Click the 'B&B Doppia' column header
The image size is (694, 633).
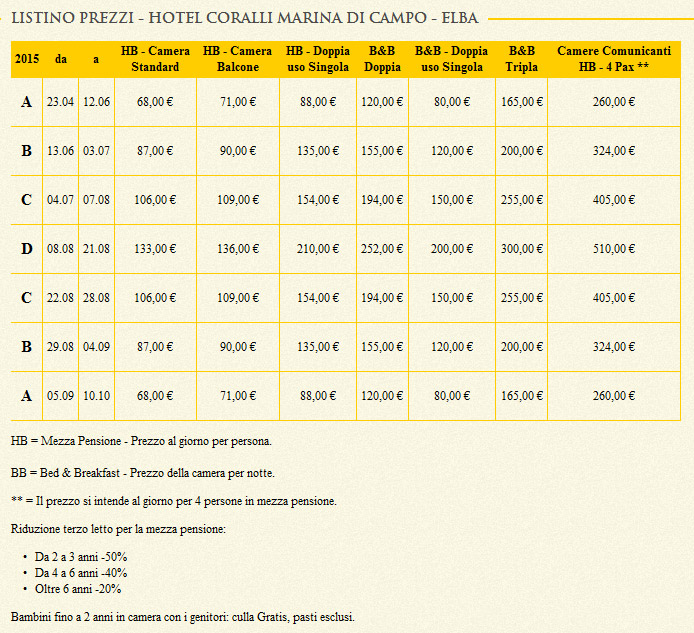(x=382, y=59)
